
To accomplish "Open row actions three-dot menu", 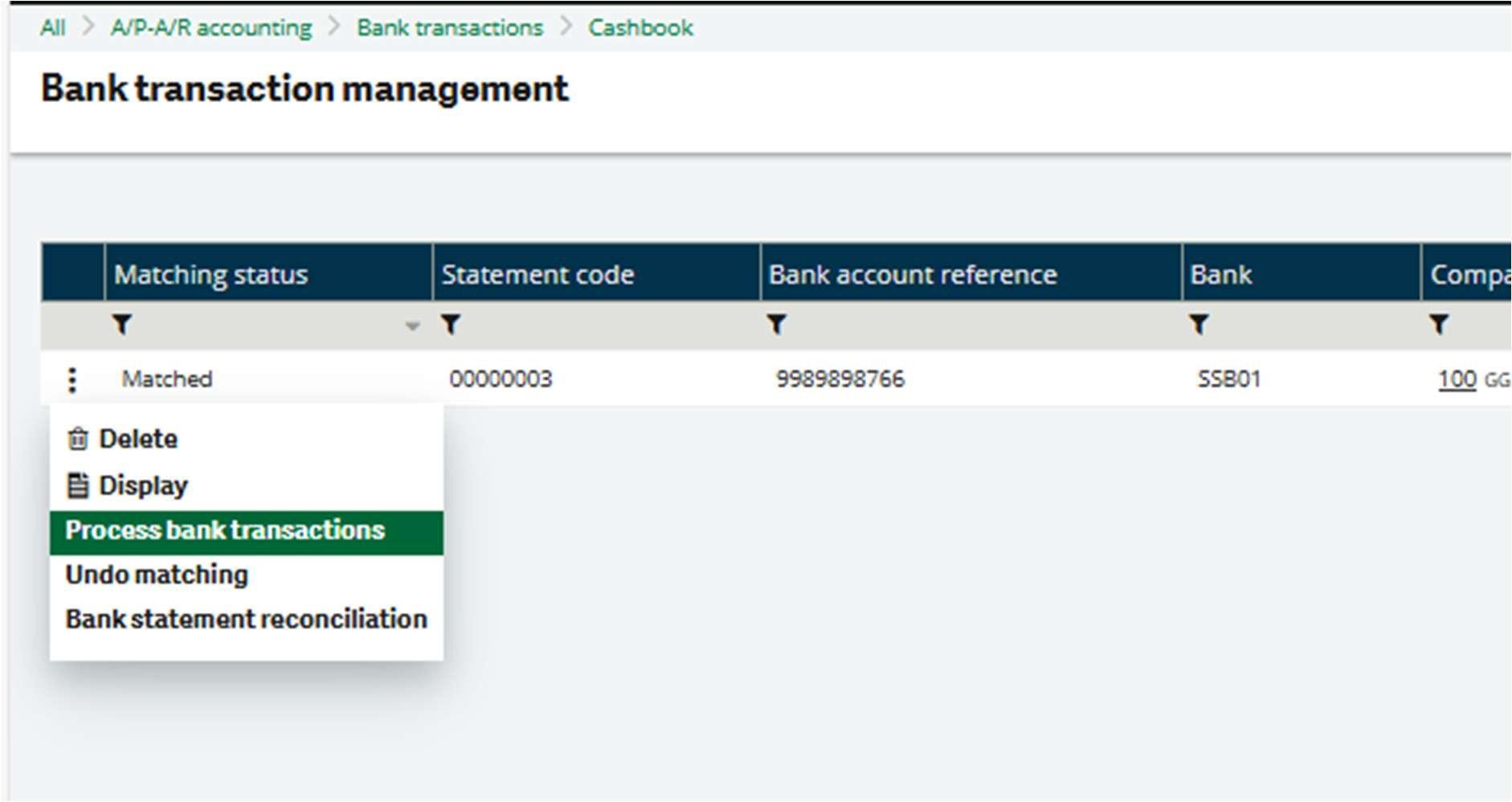I will click(x=72, y=379).
